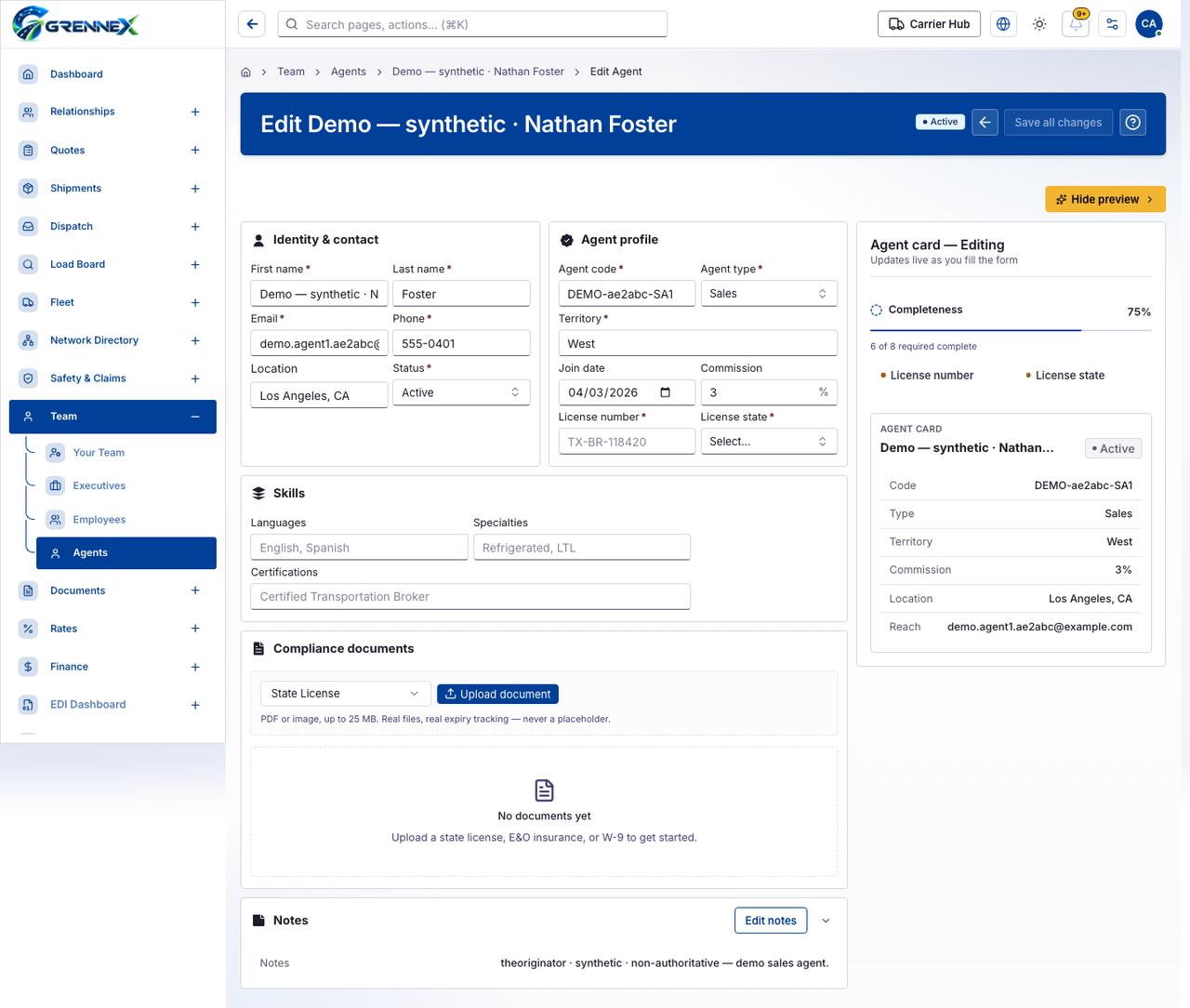Open the Dashboard sidebar icon
This screenshot has height=1008, width=1190.
28,73
